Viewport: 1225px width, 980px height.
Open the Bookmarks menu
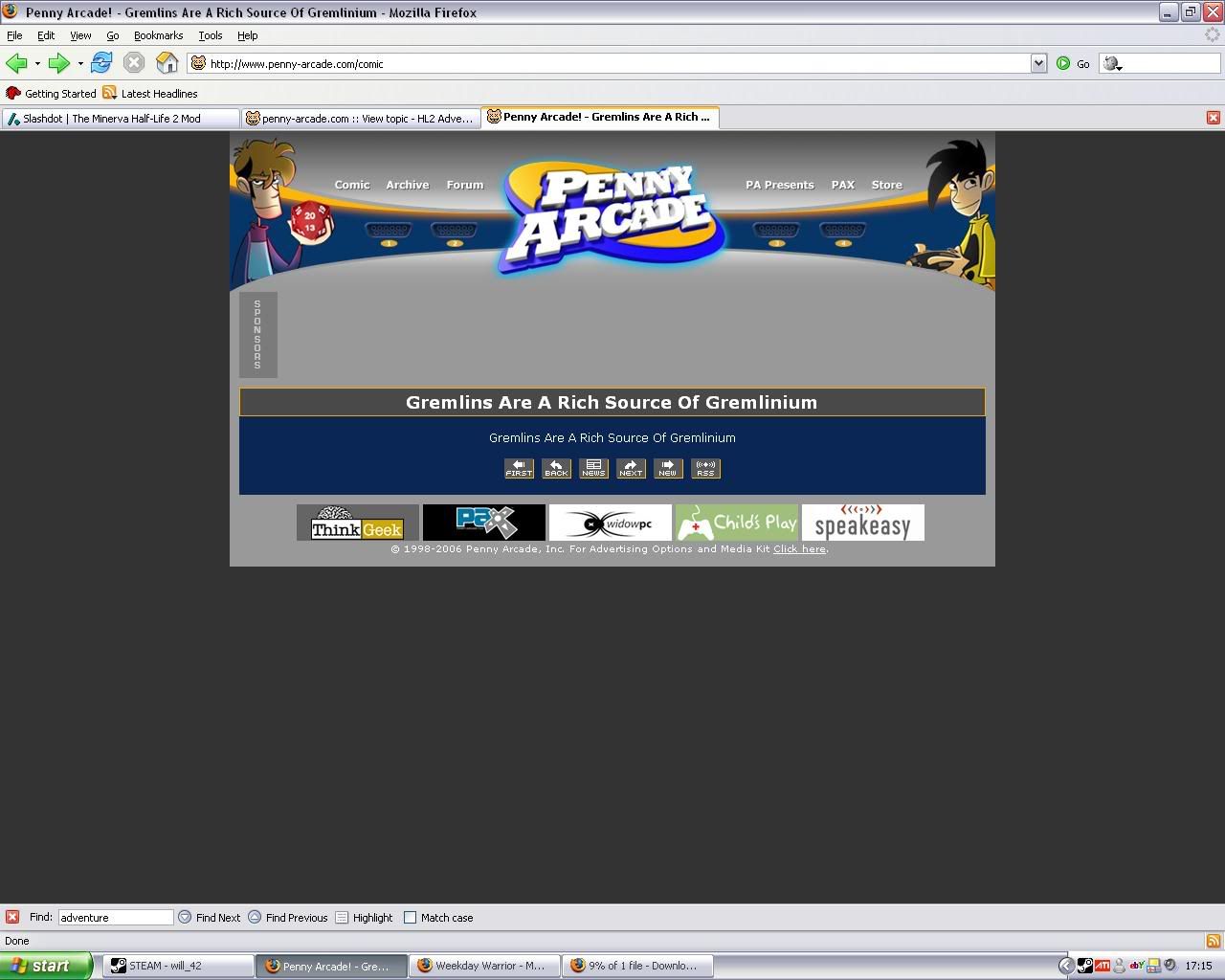tap(158, 35)
